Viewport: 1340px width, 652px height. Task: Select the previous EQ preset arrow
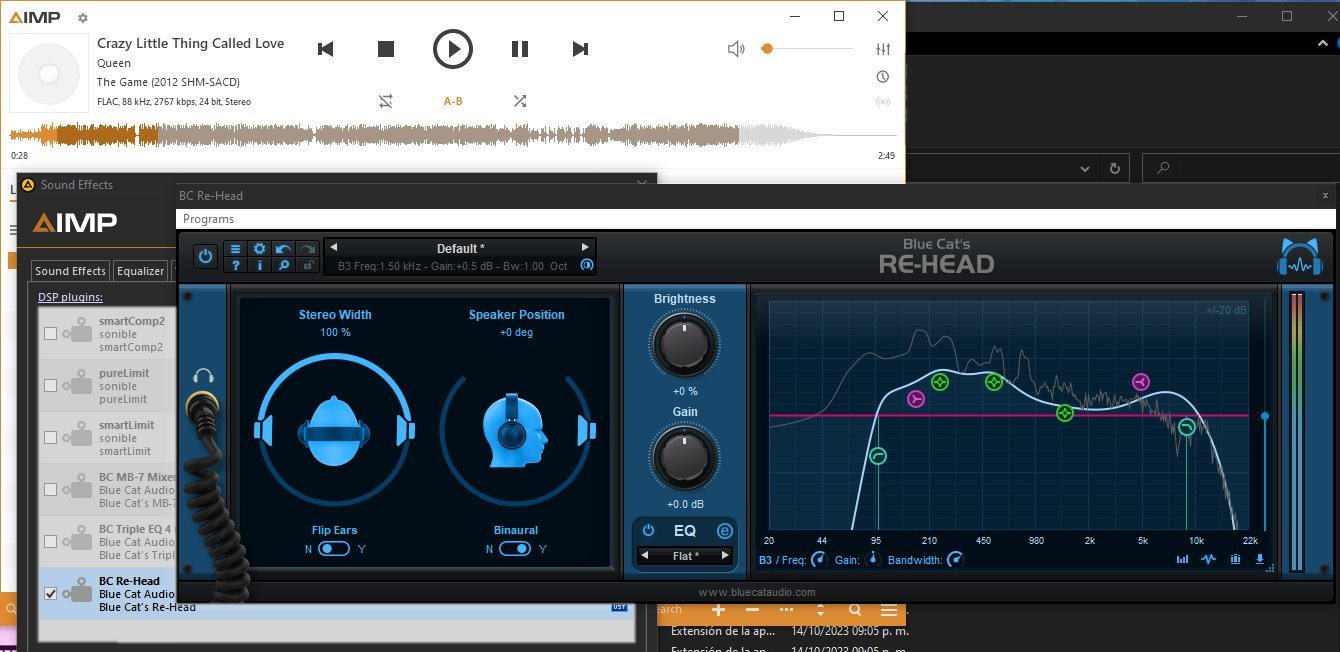click(645, 555)
